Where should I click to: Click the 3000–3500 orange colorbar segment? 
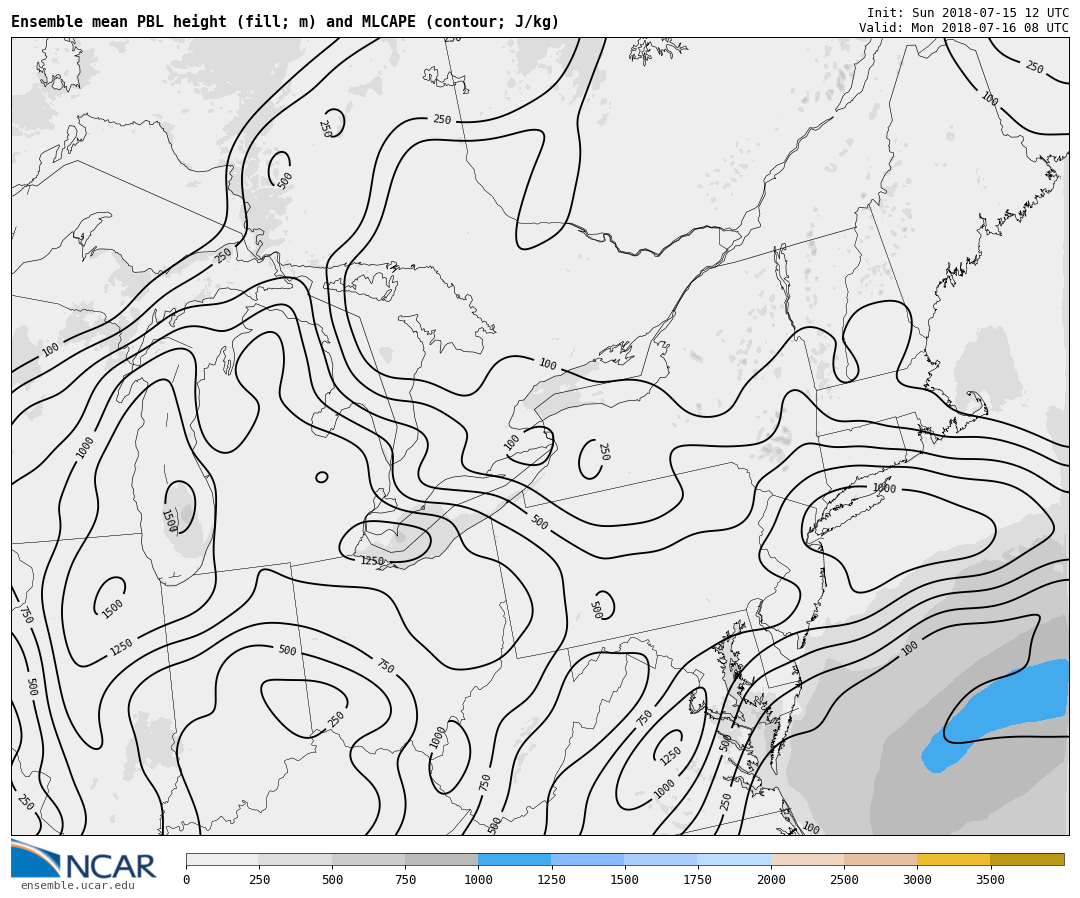click(954, 859)
